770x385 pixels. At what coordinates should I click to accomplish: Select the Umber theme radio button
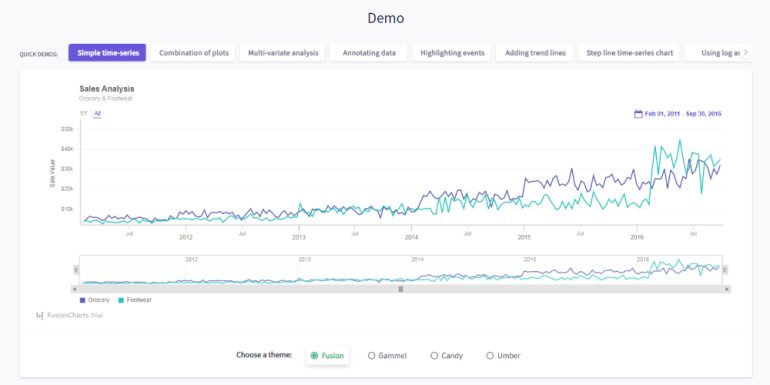pyautogui.click(x=490, y=356)
